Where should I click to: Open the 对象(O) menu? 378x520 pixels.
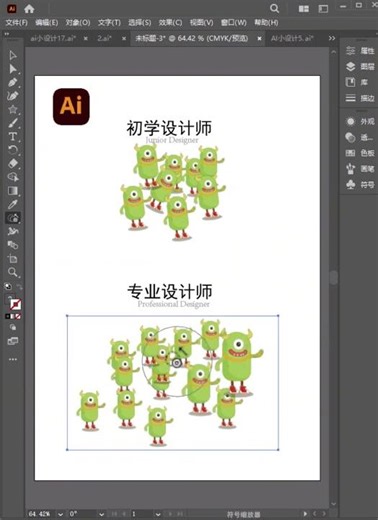[x=78, y=23]
